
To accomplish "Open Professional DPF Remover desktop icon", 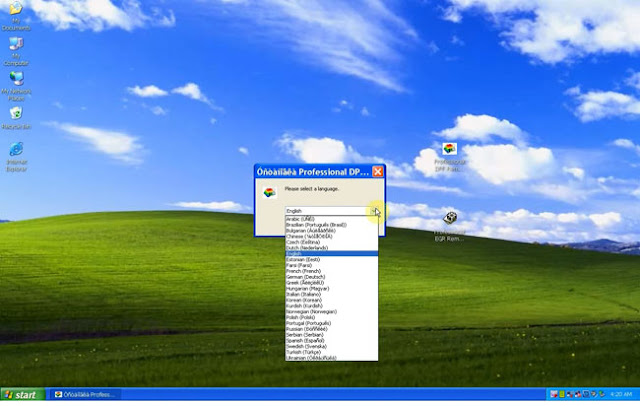I will [449, 157].
